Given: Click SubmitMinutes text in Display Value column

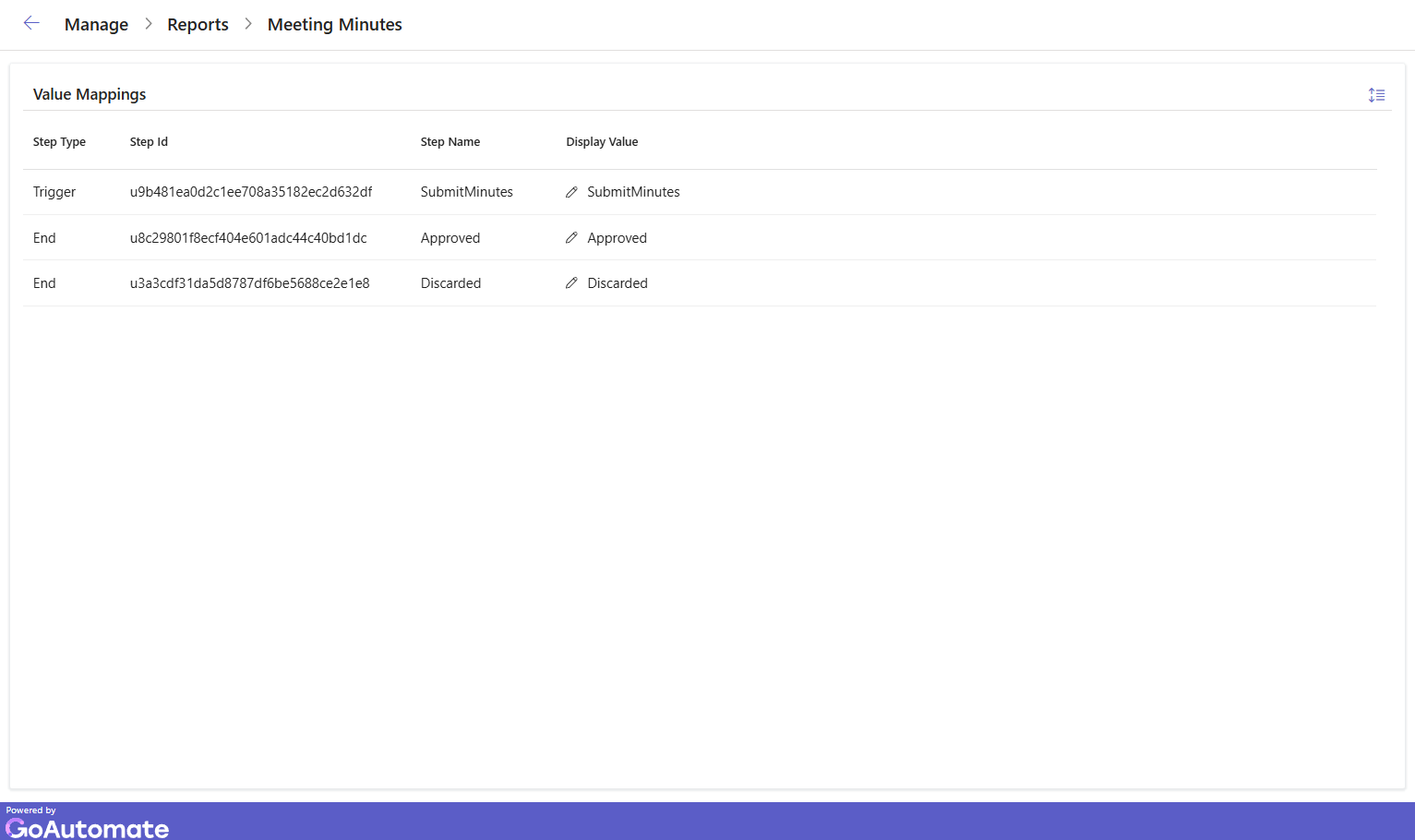Looking at the screenshot, I should pos(633,192).
